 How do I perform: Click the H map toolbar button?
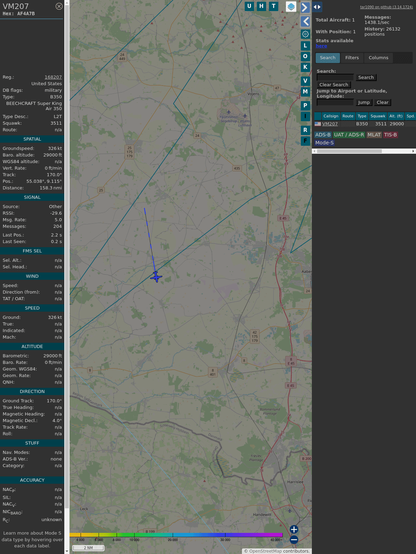[x=261, y=6]
